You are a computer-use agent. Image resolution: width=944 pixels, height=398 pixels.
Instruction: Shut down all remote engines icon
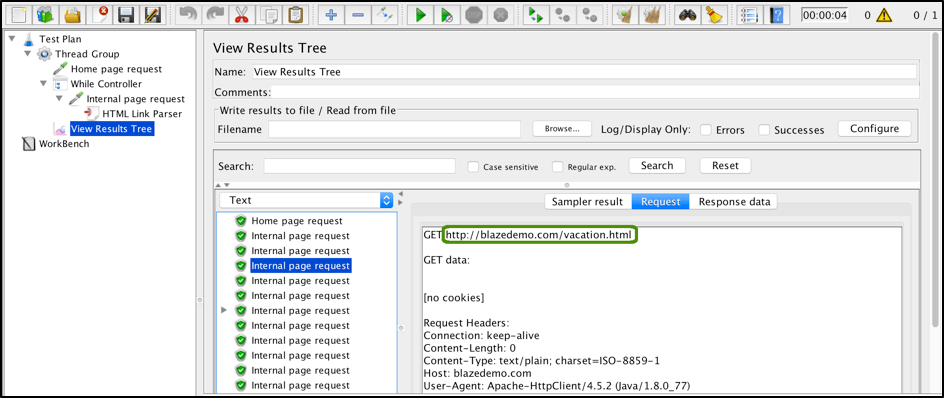pos(589,14)
